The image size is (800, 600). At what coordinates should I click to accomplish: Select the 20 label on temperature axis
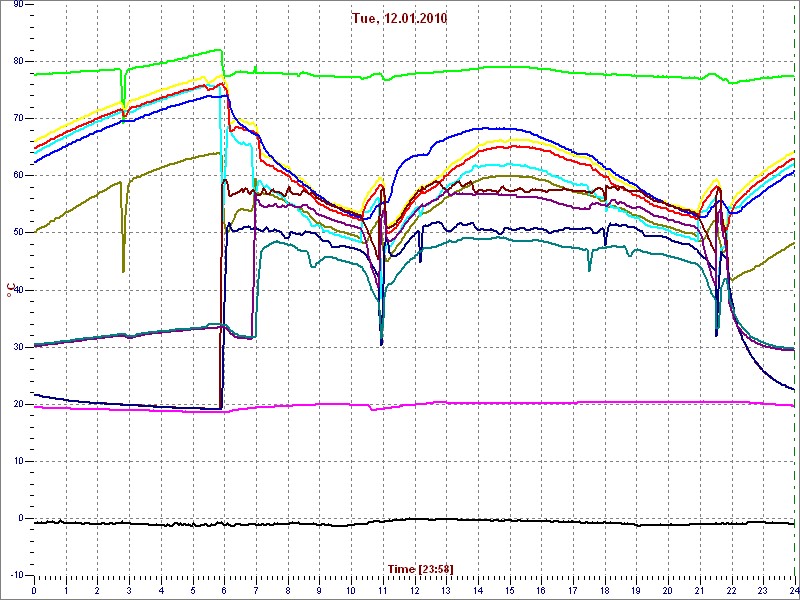[x=16, y=404]
